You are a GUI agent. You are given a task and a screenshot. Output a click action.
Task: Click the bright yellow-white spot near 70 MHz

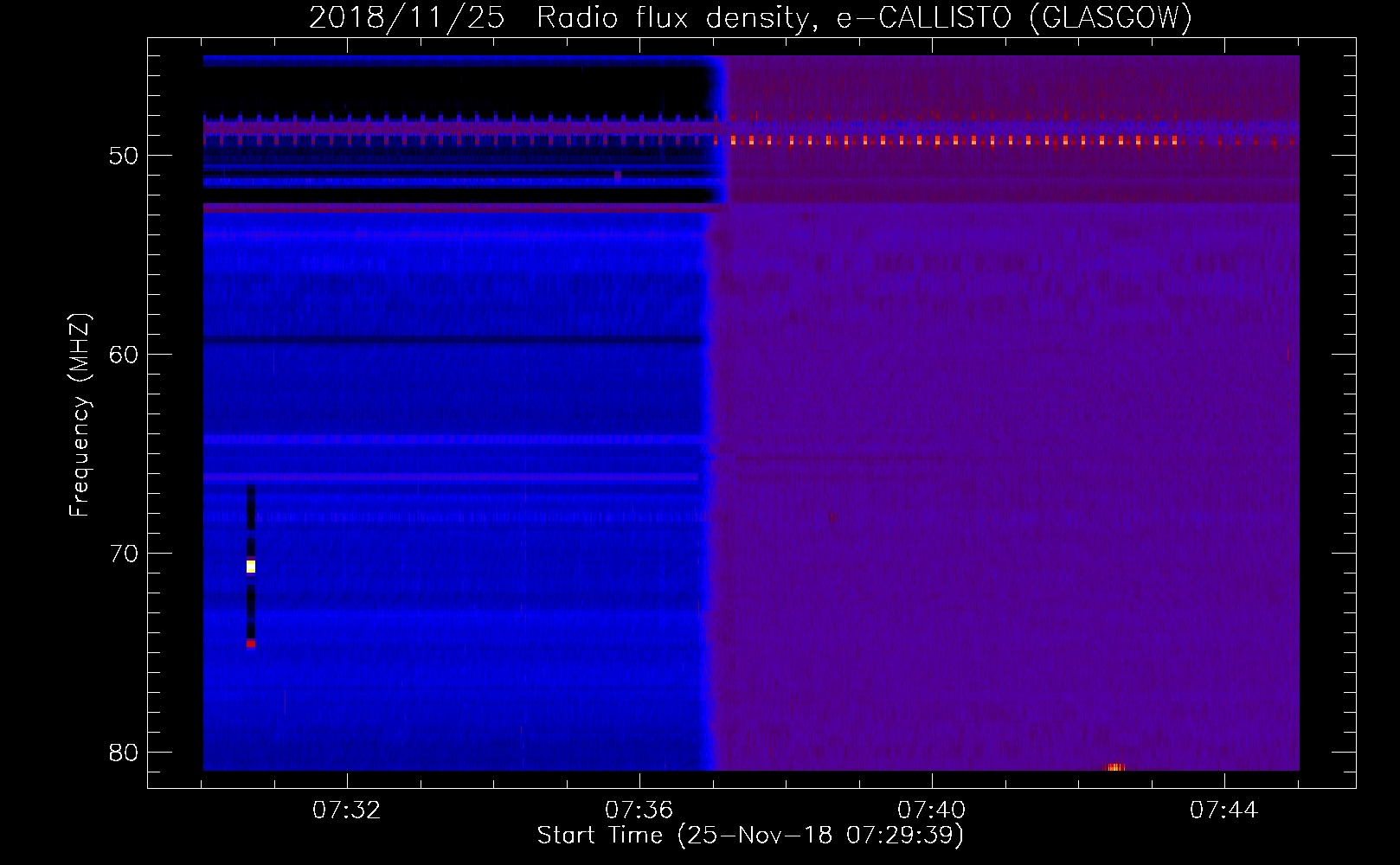click(x=251, y=567)
